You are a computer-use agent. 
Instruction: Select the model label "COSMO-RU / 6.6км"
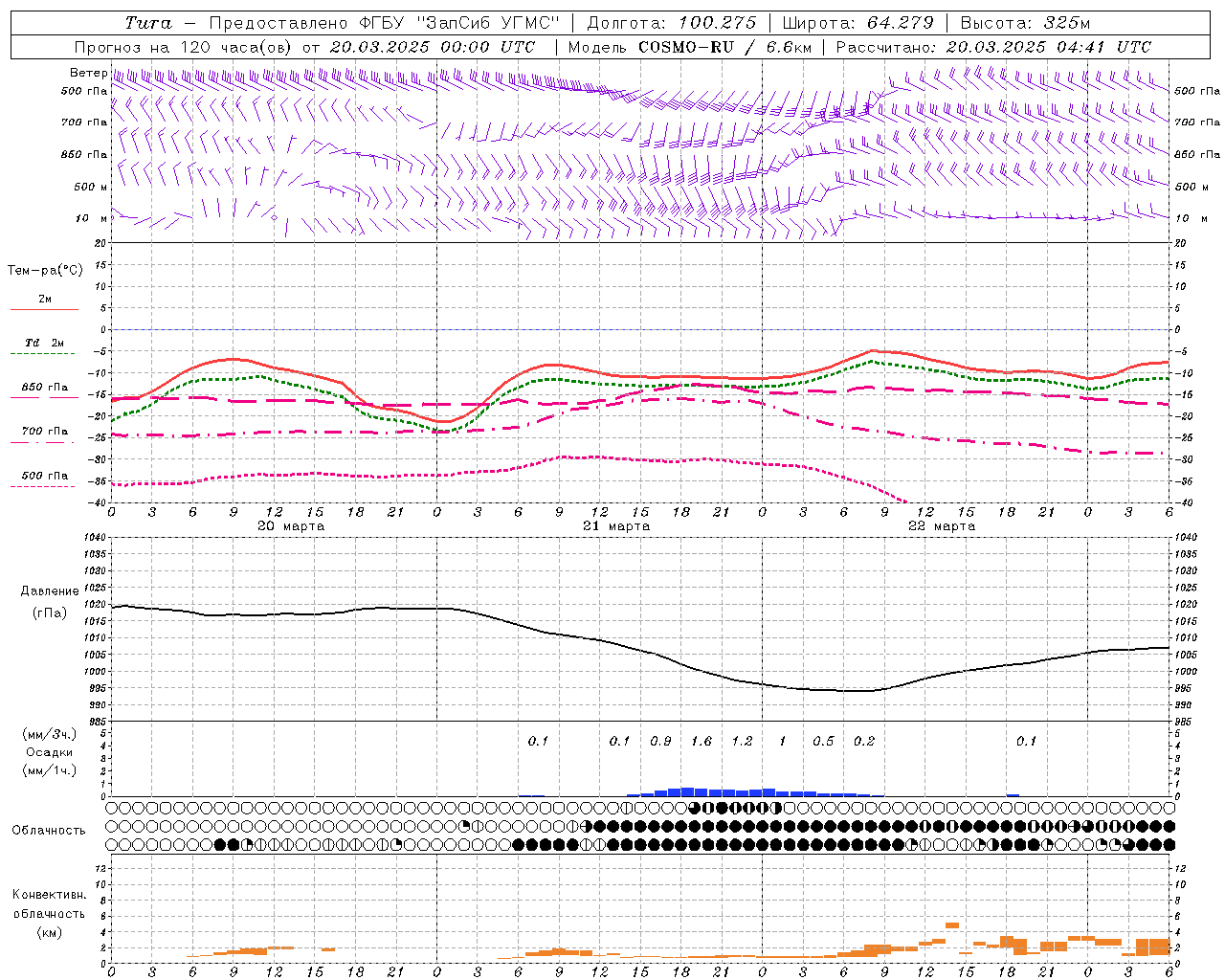725,47
